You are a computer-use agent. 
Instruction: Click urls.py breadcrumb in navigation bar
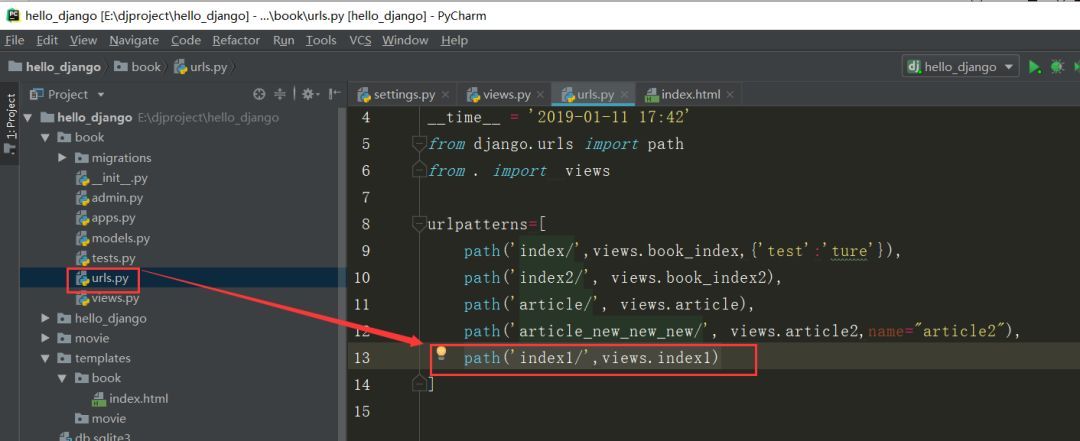tap(200, 67)
